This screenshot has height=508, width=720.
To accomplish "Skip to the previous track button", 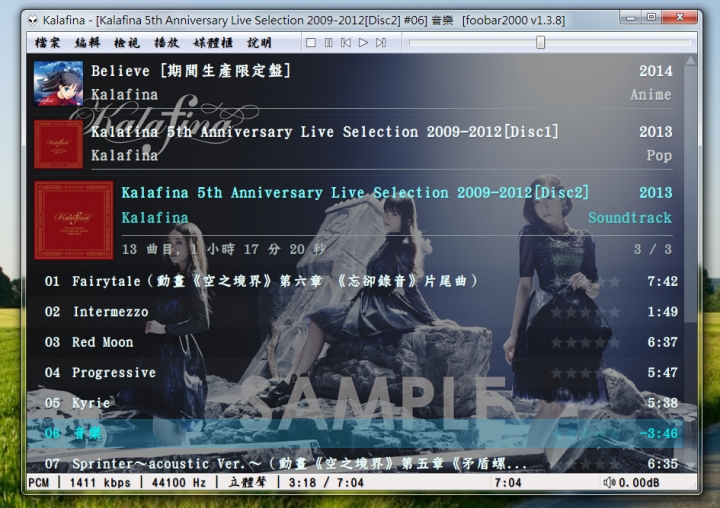I will 346,43.
